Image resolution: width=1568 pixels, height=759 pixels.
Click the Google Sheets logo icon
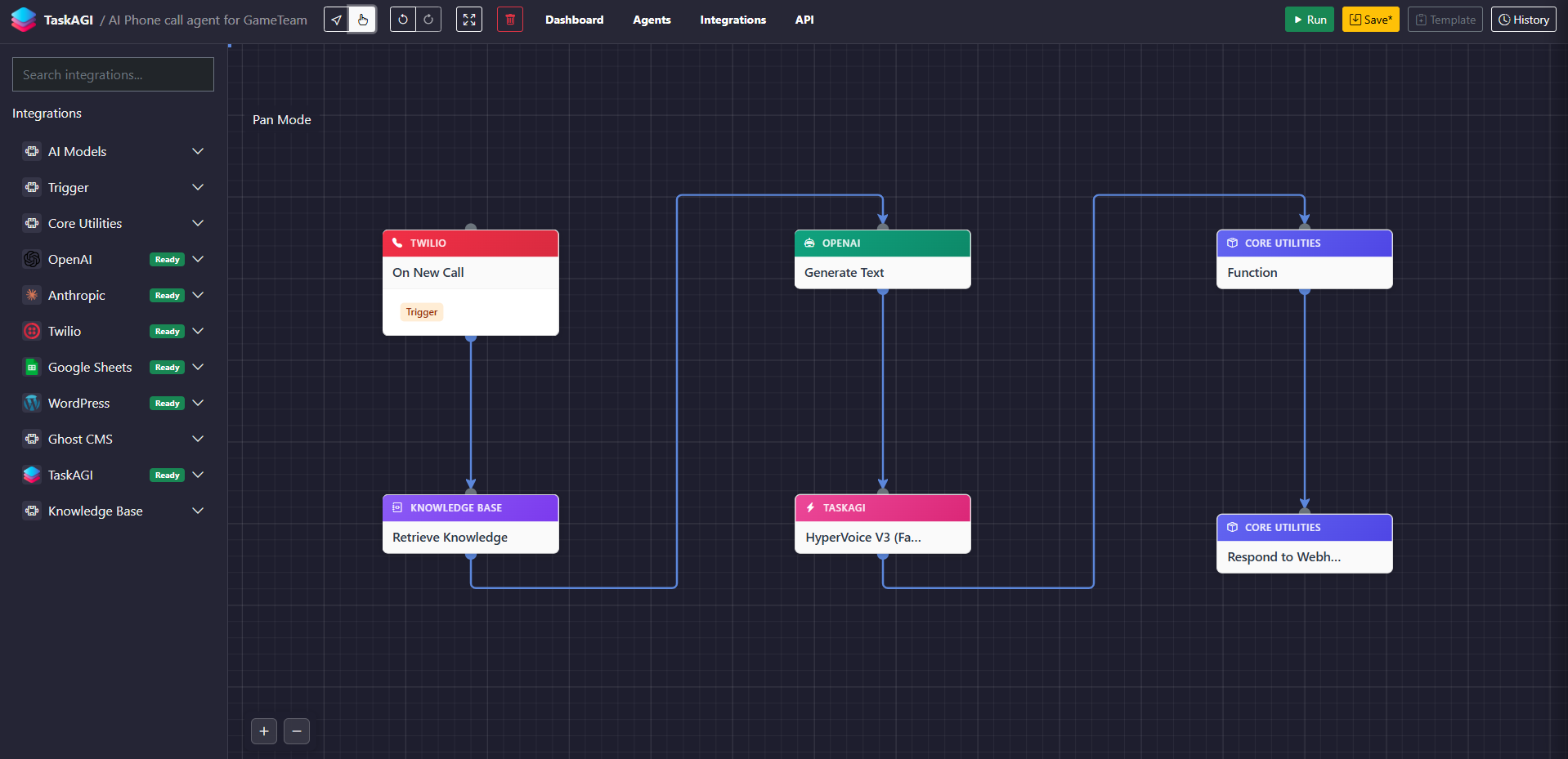pos(32,367)
